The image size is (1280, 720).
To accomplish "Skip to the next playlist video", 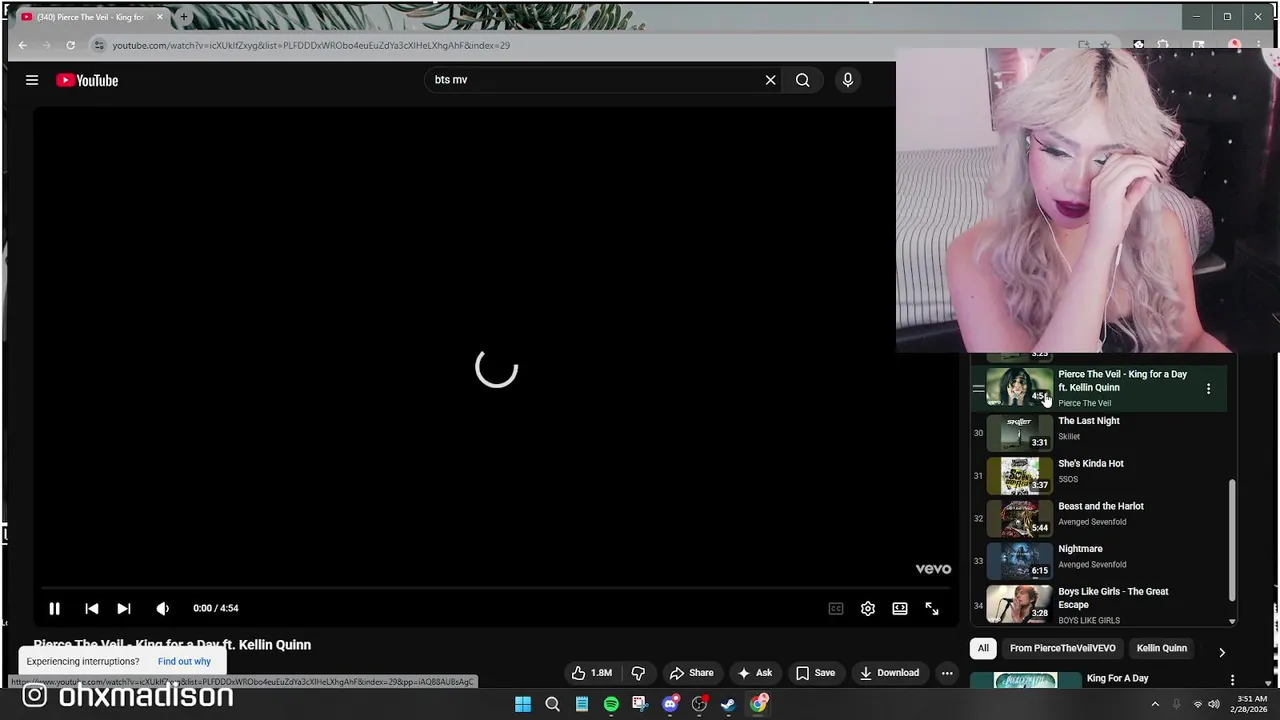I will (x=124, y=608).
